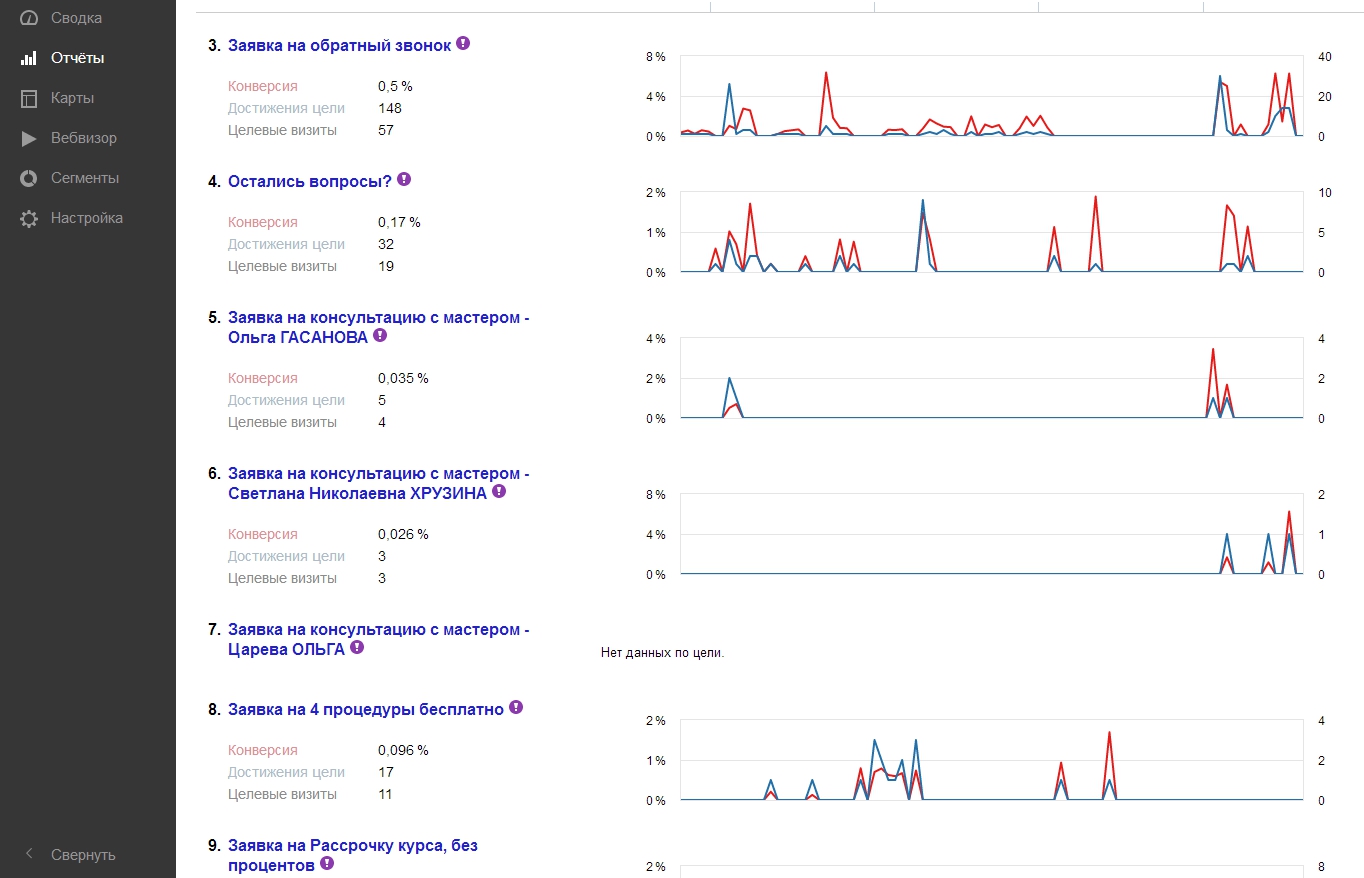Image resolution: width=1364 pixels, height=878 pixels.
Task: Open goal link Заявка на Рассрочку курса
Action: tap(352, 845)
